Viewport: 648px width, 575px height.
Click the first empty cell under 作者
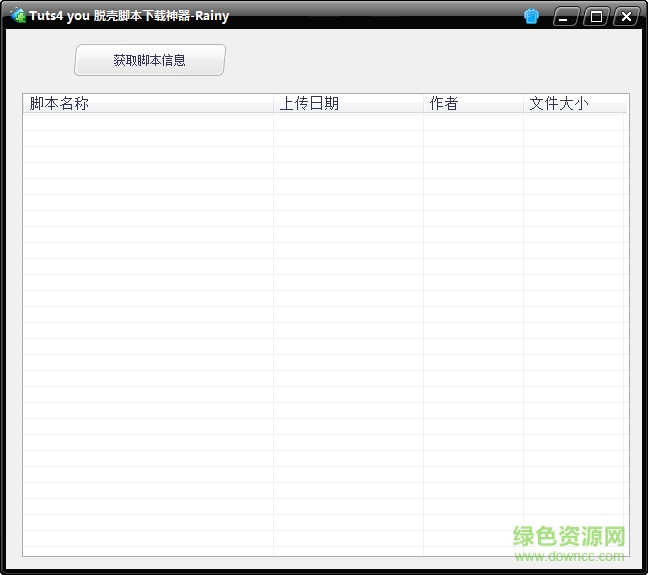pyautogui.click(x=472, y=122)
